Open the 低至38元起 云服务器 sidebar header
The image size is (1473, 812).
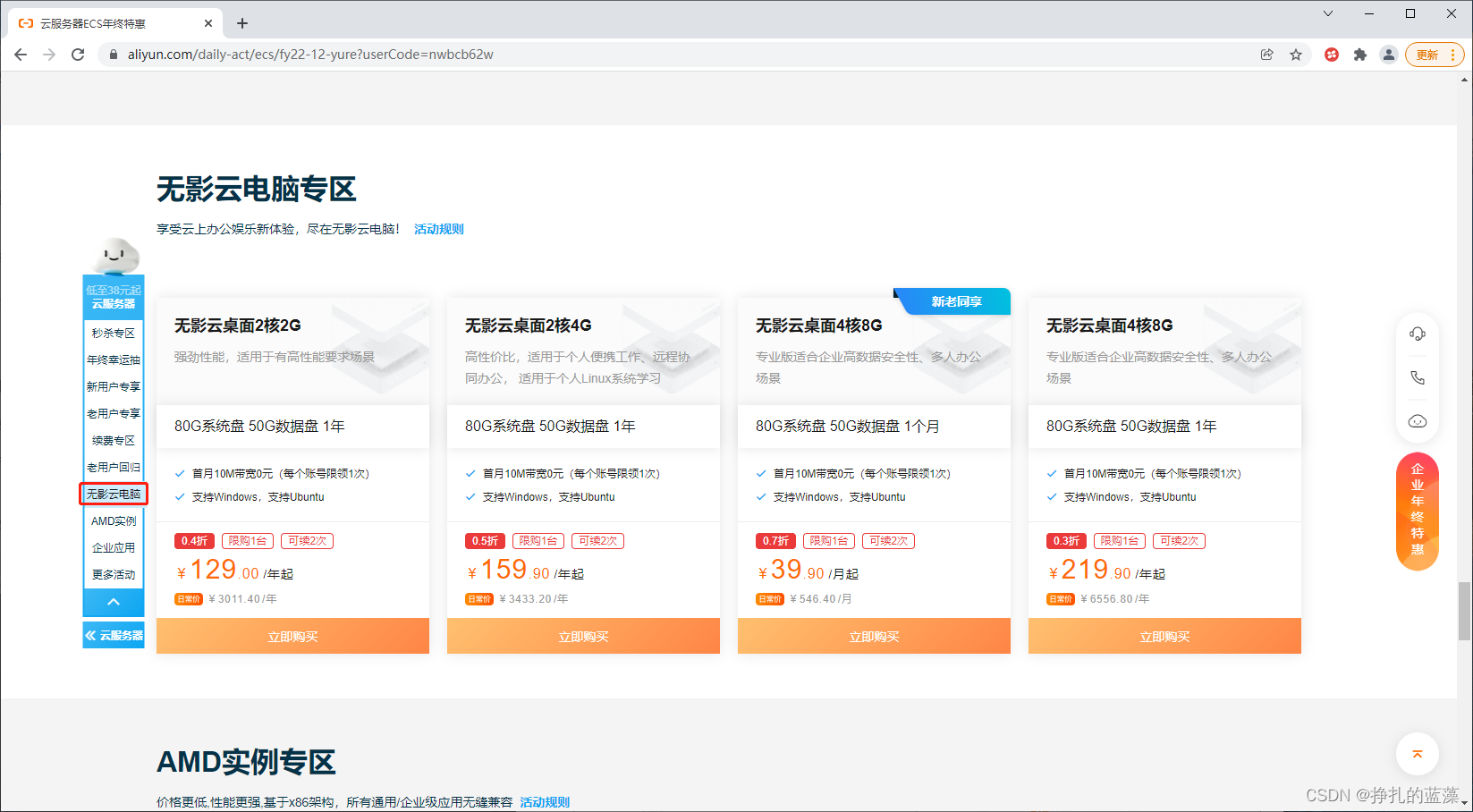click(x=114, y=297)
